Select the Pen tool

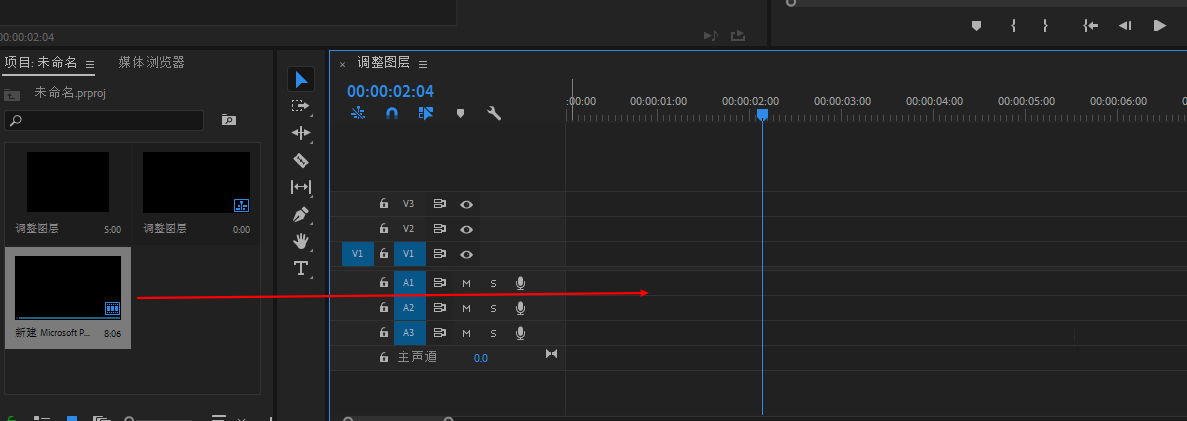[x=301, y=214]
